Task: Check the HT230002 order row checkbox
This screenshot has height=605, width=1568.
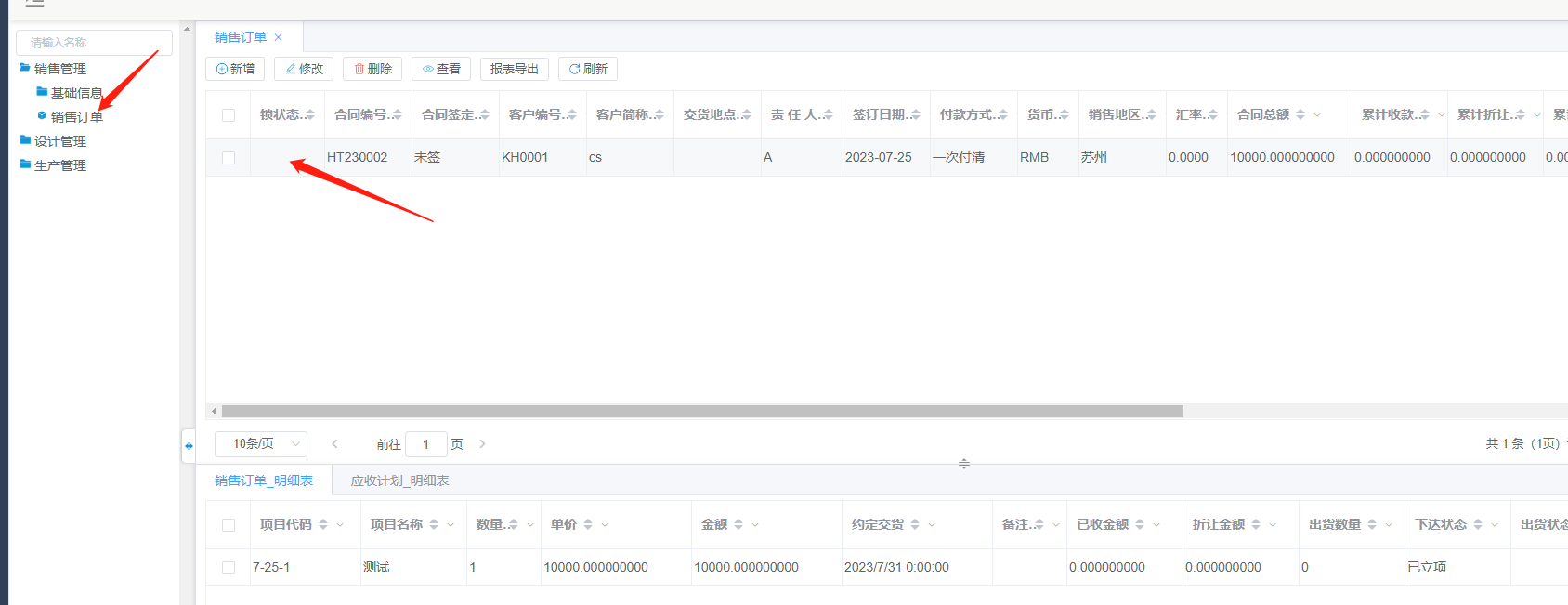Action: (x=229, y=158)
